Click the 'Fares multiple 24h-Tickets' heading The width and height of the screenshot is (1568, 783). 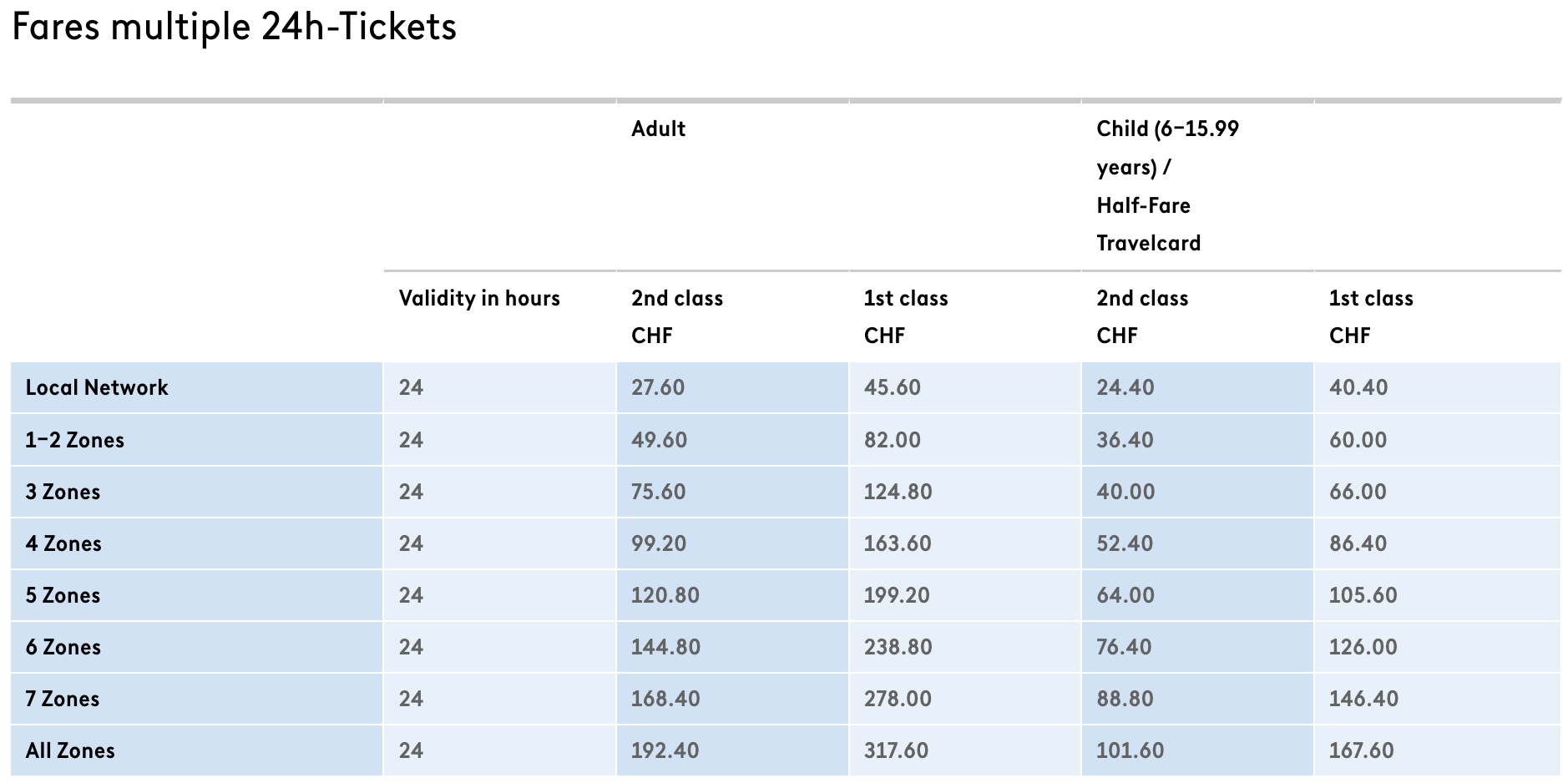click(234, 27)
